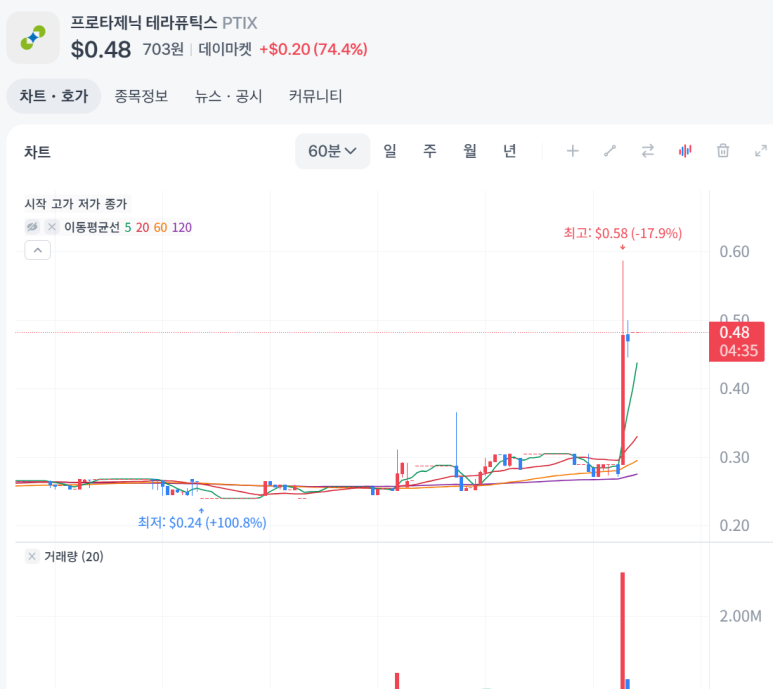Viewport: 773px width, 689px height.
Task: Open the candlestick chart type icon
Action: pyautogui.click(x=685, y=151)
